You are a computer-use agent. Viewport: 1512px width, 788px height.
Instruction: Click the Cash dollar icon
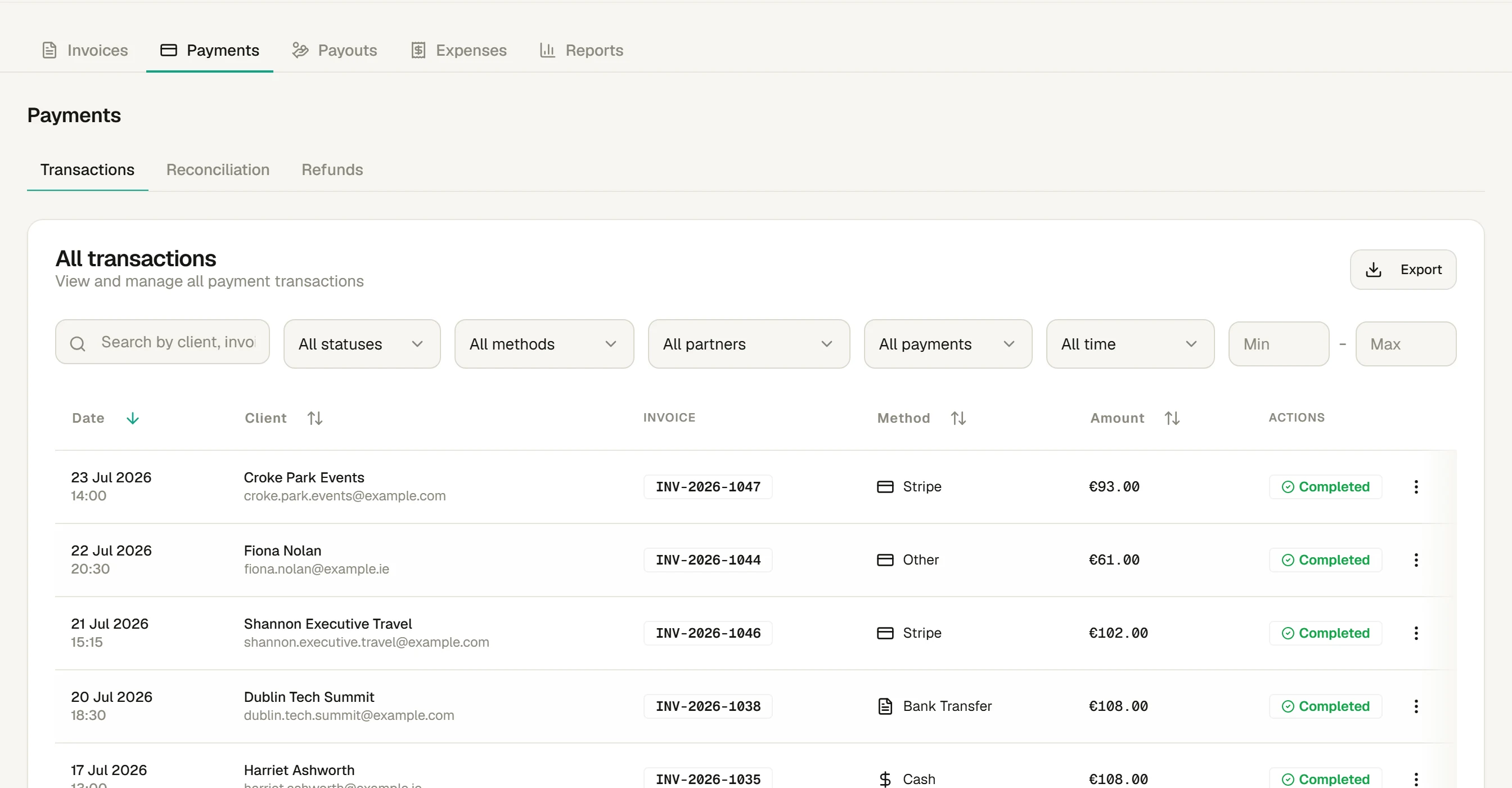point(885,779)
